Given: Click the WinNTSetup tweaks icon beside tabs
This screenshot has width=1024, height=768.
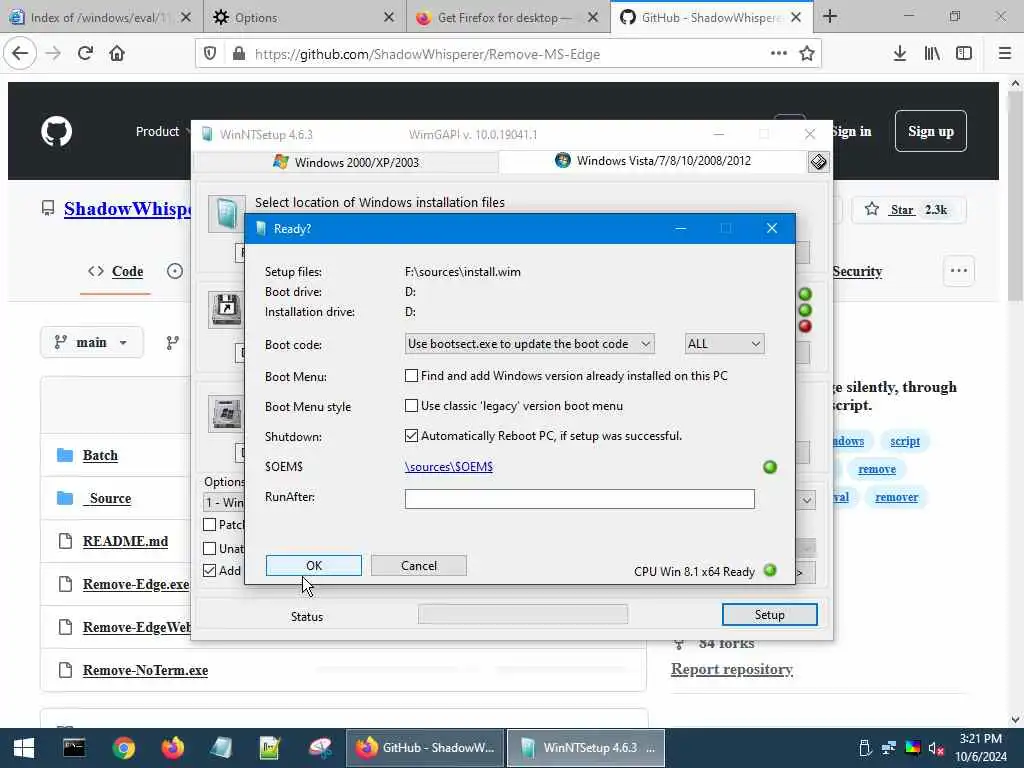Looking at the screenshot, I should pos(818,161).
